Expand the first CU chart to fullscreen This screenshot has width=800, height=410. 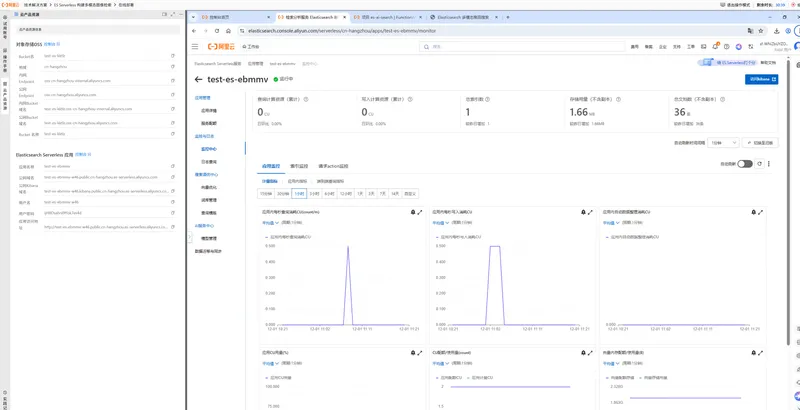[420, 212]
